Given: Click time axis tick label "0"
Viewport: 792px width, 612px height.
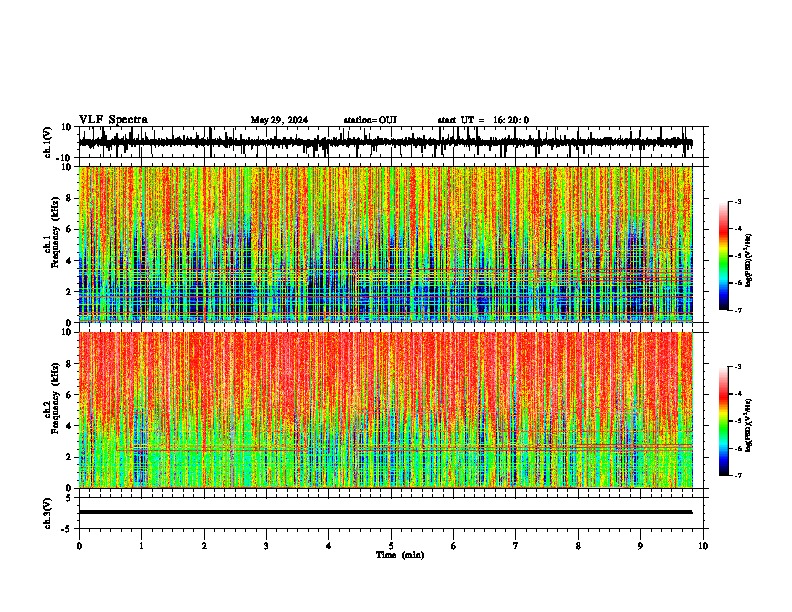Looking at the screenshot, I should pyautogui.click(x=79, y=546).
